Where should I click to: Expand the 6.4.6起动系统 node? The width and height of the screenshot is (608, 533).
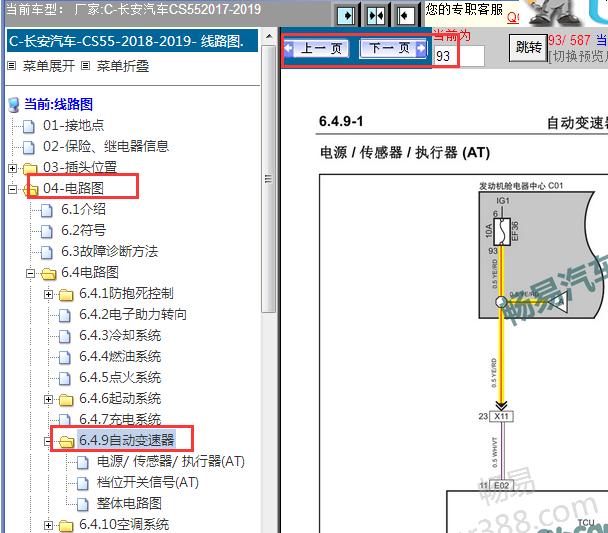[48, 399]
